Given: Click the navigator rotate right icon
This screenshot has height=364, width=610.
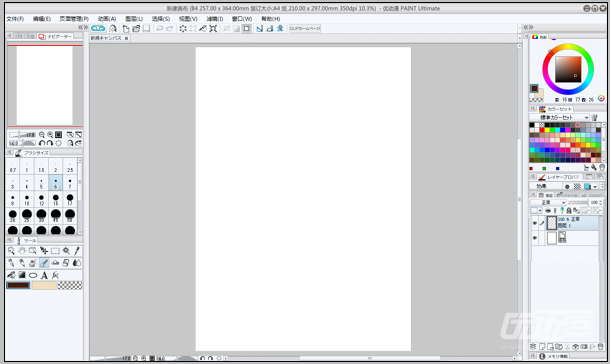Looking at the screenshot, I should [50, 143].
